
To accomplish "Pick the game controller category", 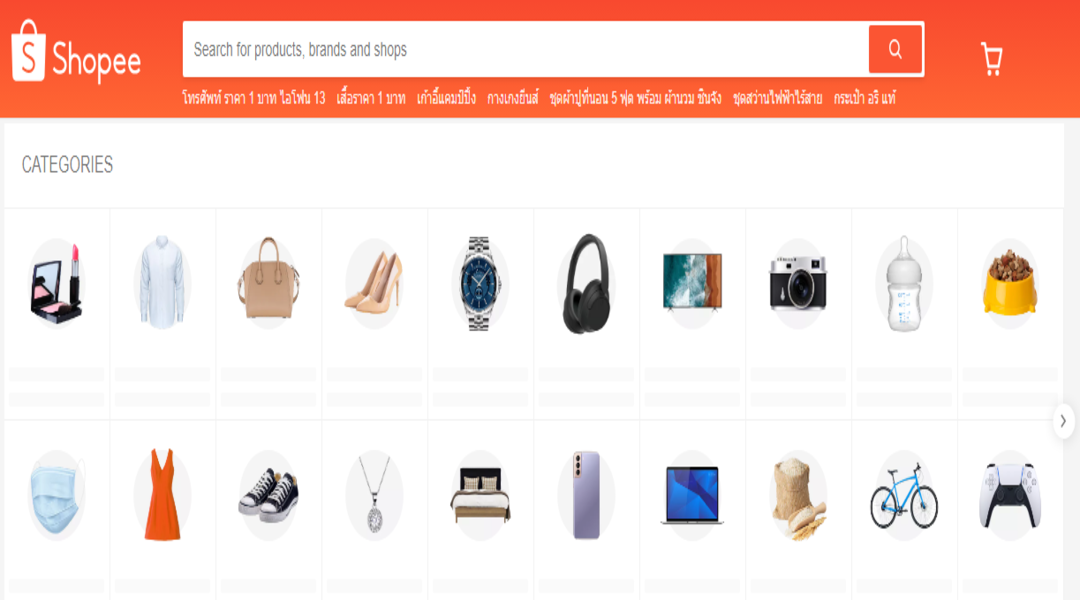I will (1010, 496).
